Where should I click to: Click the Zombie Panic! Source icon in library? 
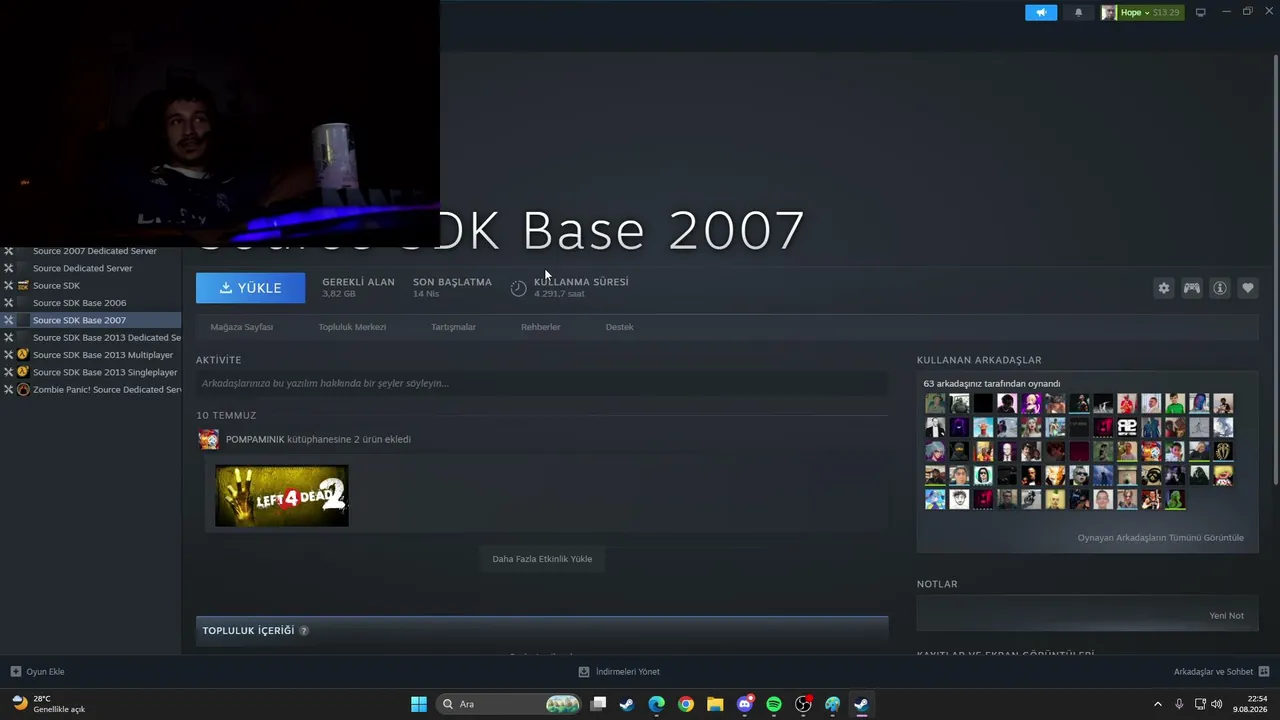coord(23,390)
